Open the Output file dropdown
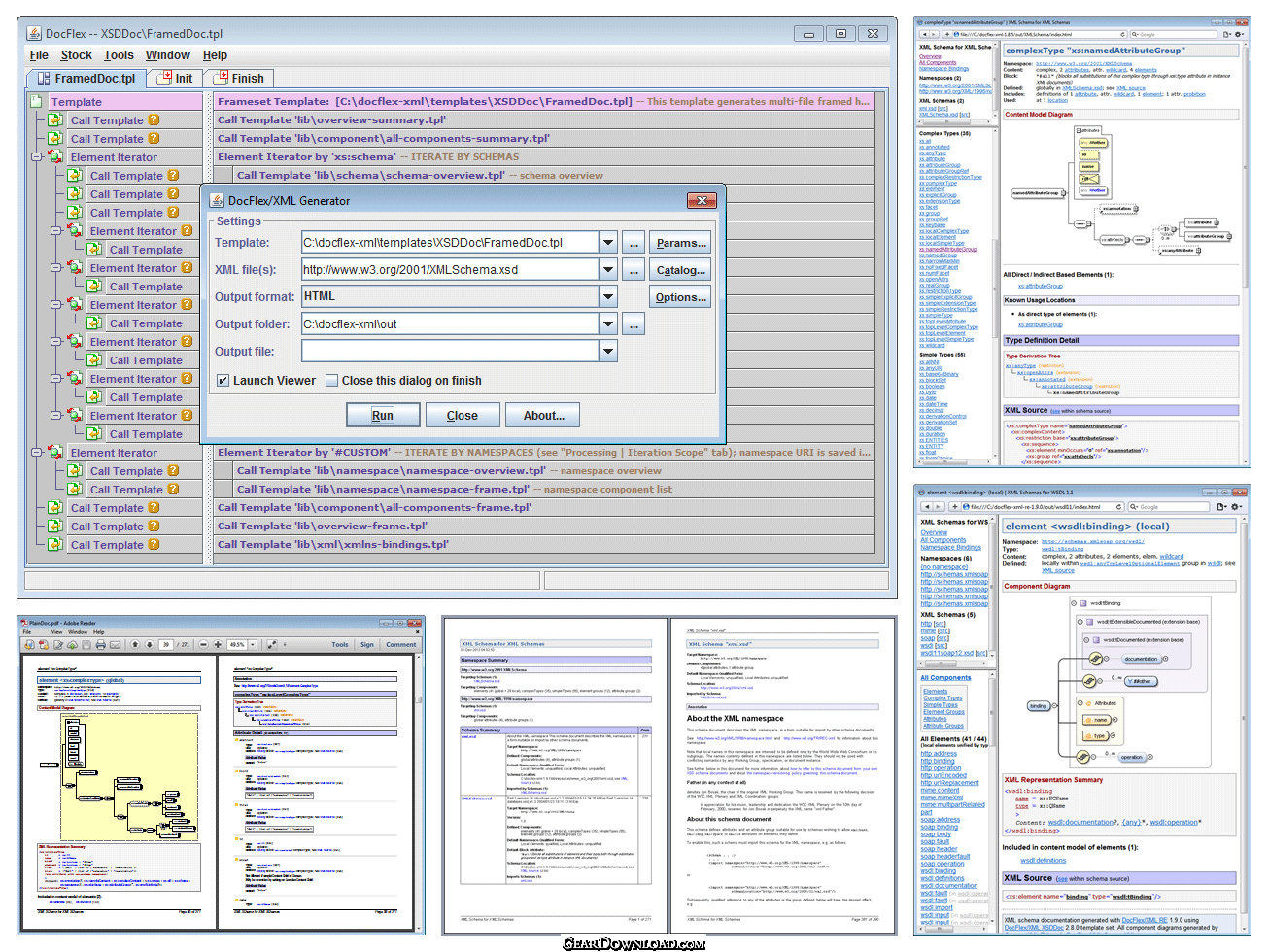Image resolution: width=1268 pixels, height=952 pixels. tap(607, 352)
